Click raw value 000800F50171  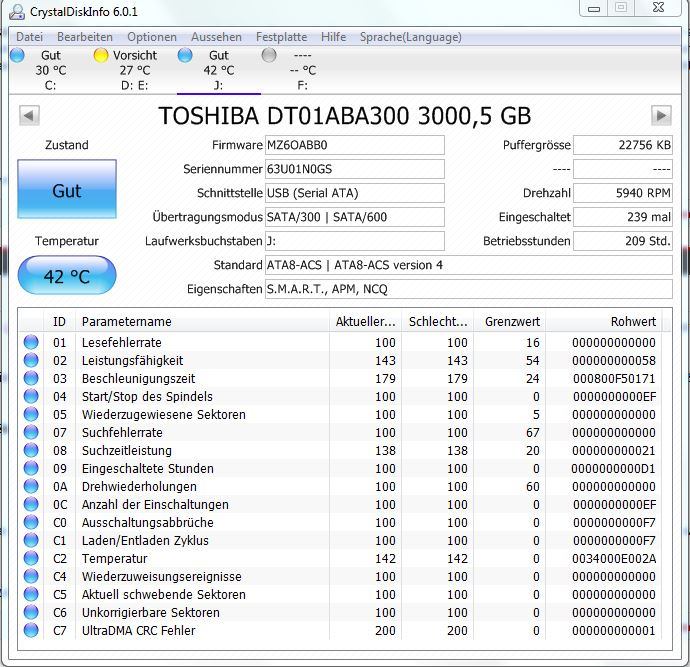pyautogui.click(x=614, y=378)
